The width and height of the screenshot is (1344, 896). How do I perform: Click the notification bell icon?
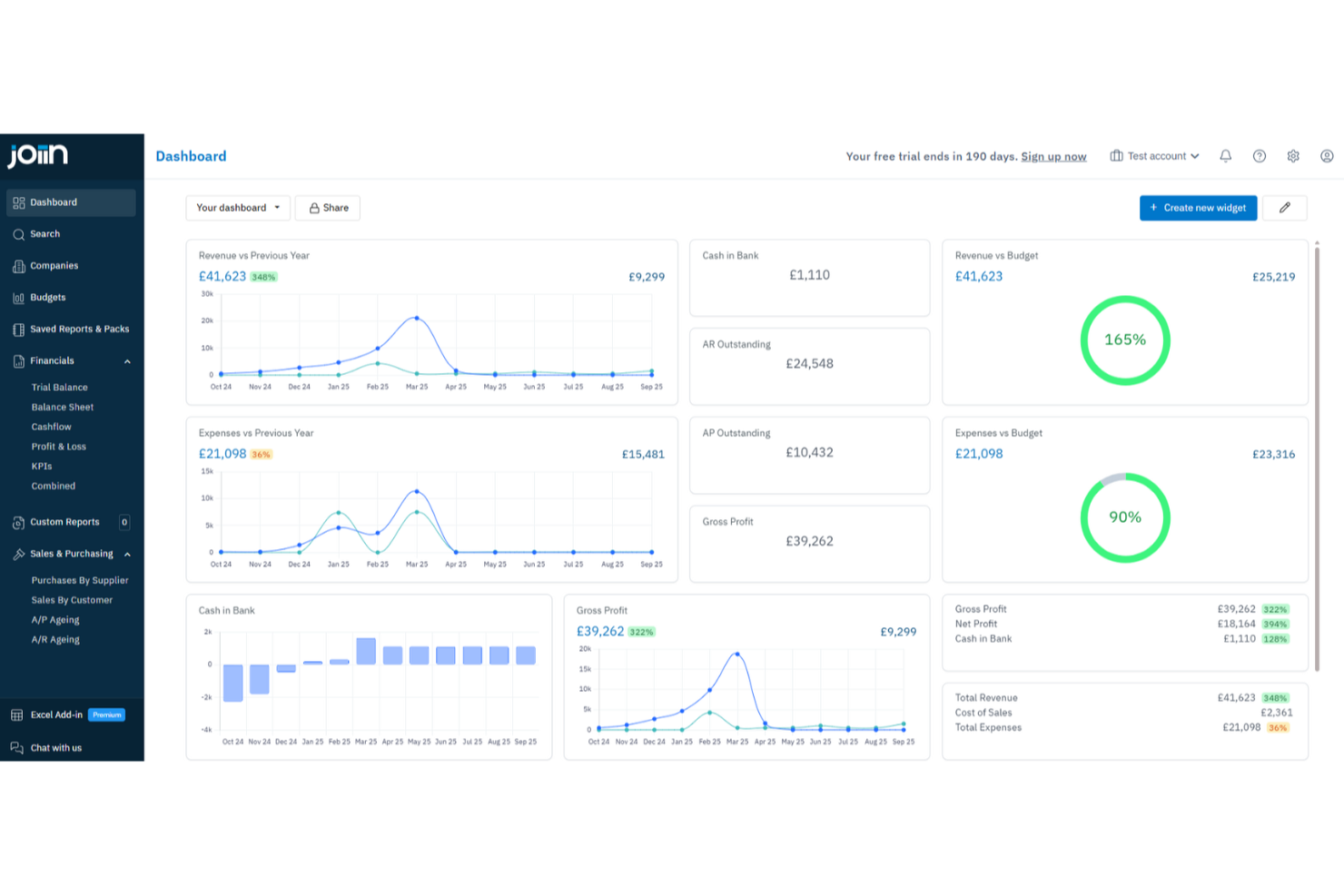(1225, 155)
